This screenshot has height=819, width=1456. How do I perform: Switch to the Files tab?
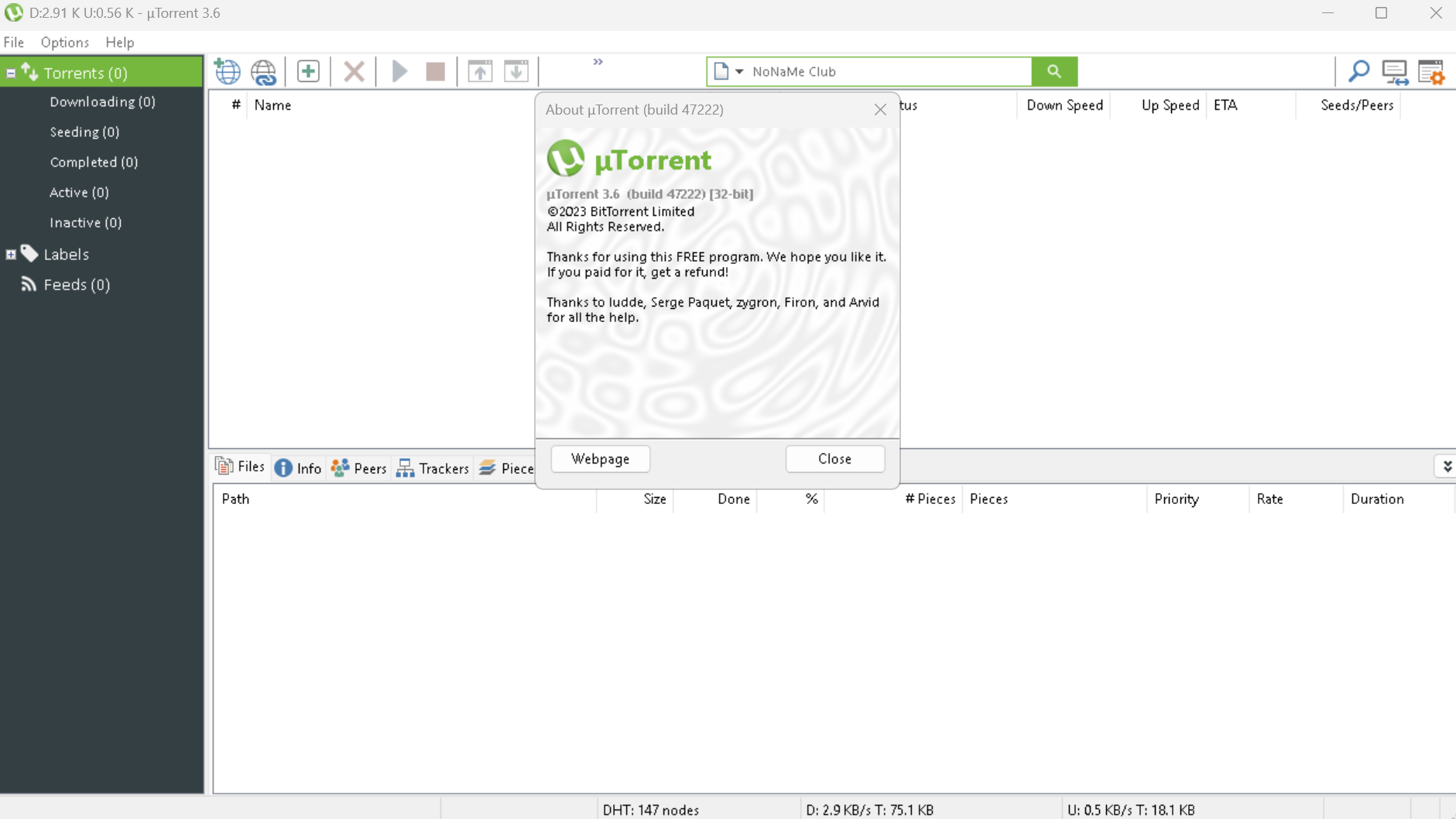pos(240,467)
